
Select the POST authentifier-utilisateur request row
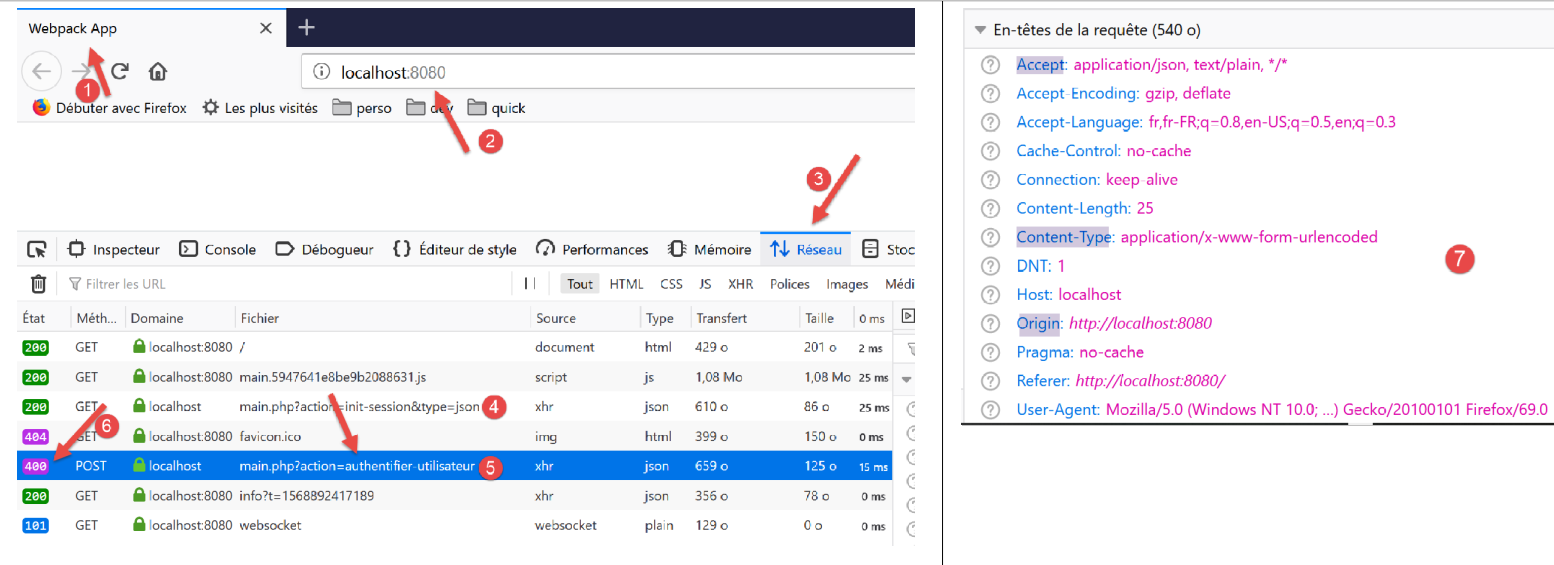(x=355, y=466)
